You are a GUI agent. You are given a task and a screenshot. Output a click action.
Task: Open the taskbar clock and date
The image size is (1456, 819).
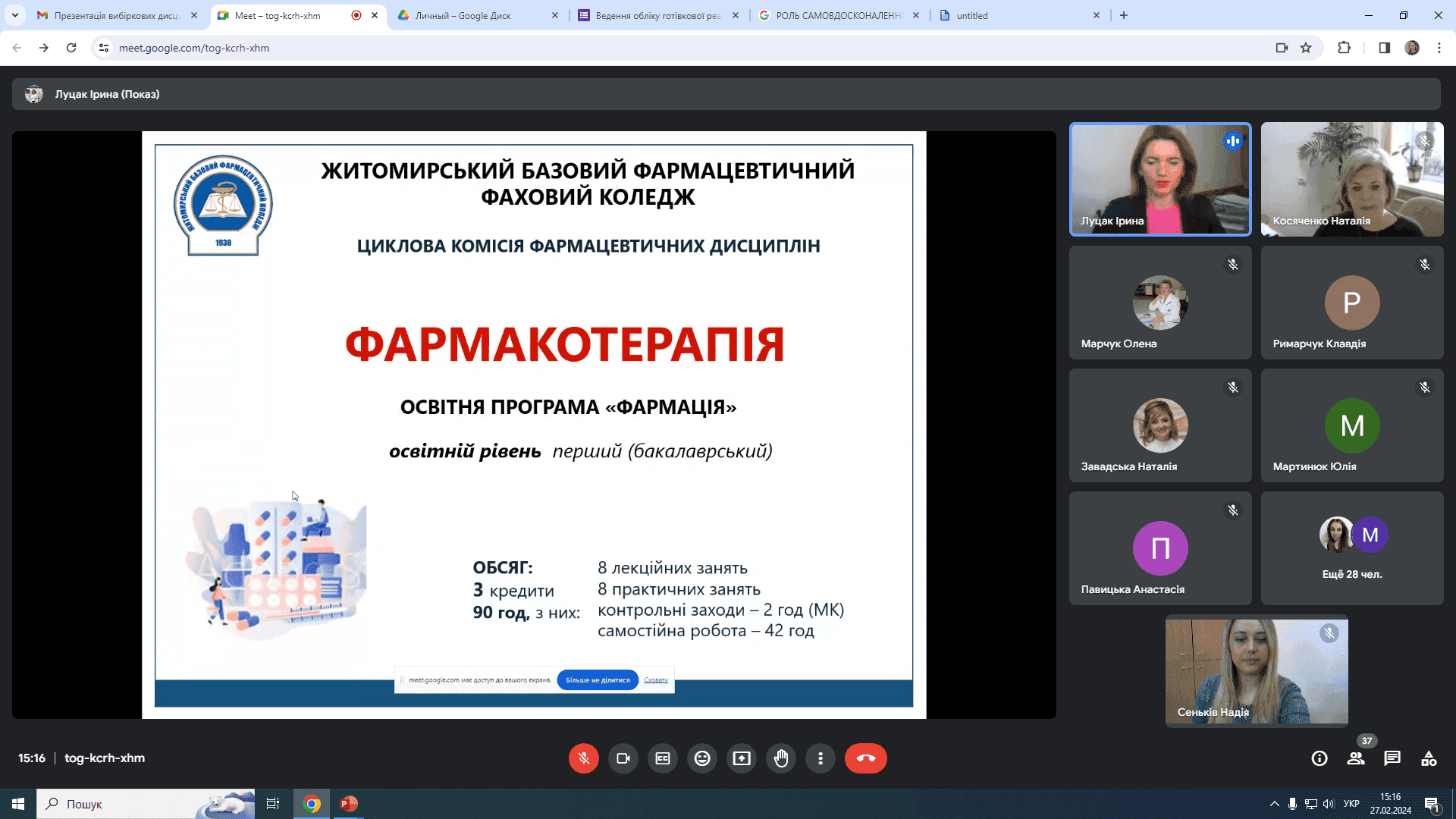pyautogui.click(x=1391, y=804)
